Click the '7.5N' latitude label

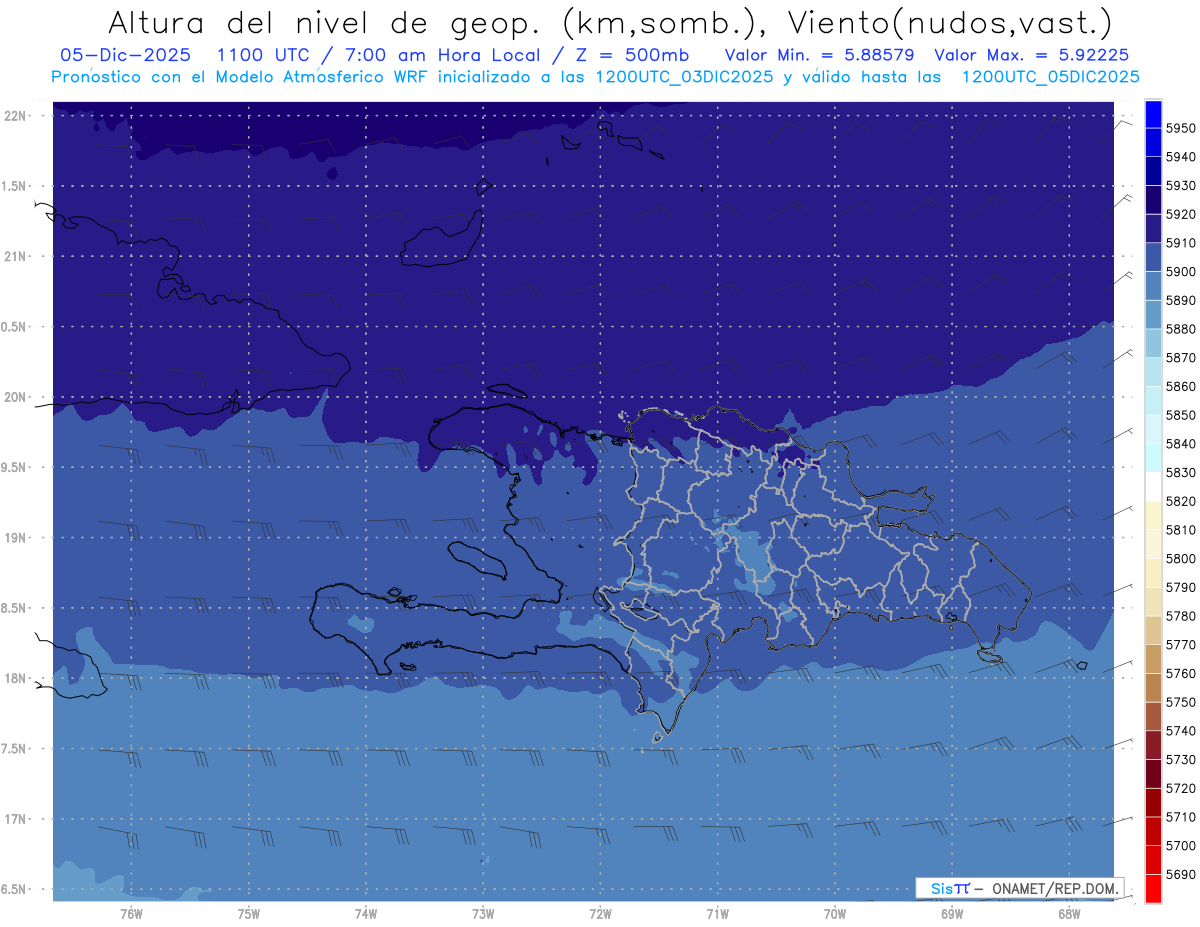tap(14, 748)
